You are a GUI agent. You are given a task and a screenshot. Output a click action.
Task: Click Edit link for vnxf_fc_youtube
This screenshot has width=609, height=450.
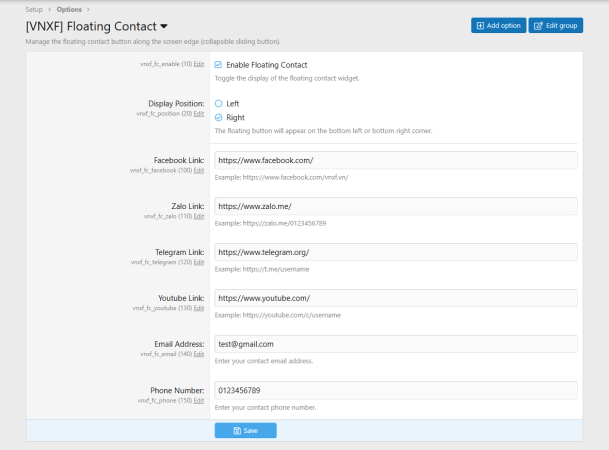(199, 308)
